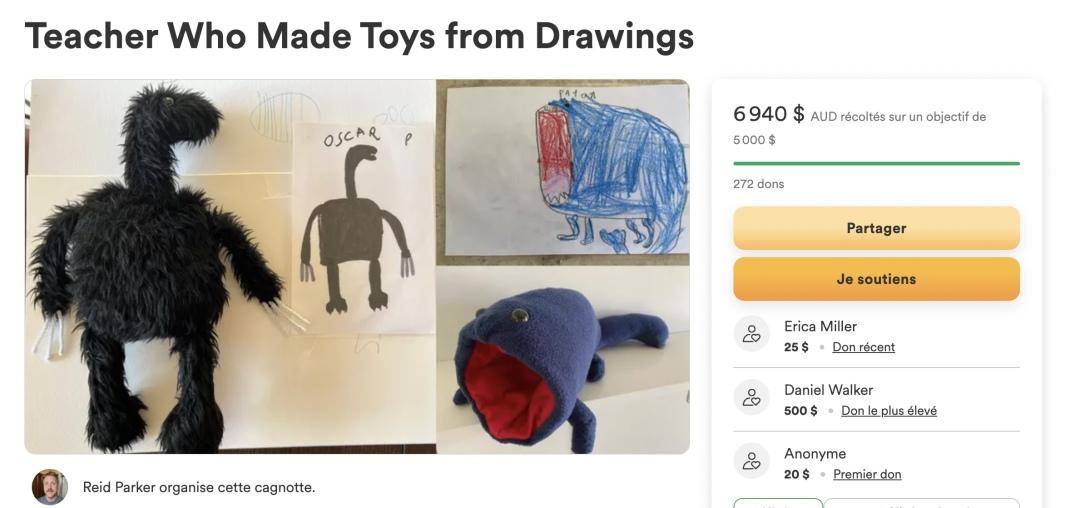This screenshot has height=508, width=1080.
Task: Click the 272 dons count
Action: point(758,184)
